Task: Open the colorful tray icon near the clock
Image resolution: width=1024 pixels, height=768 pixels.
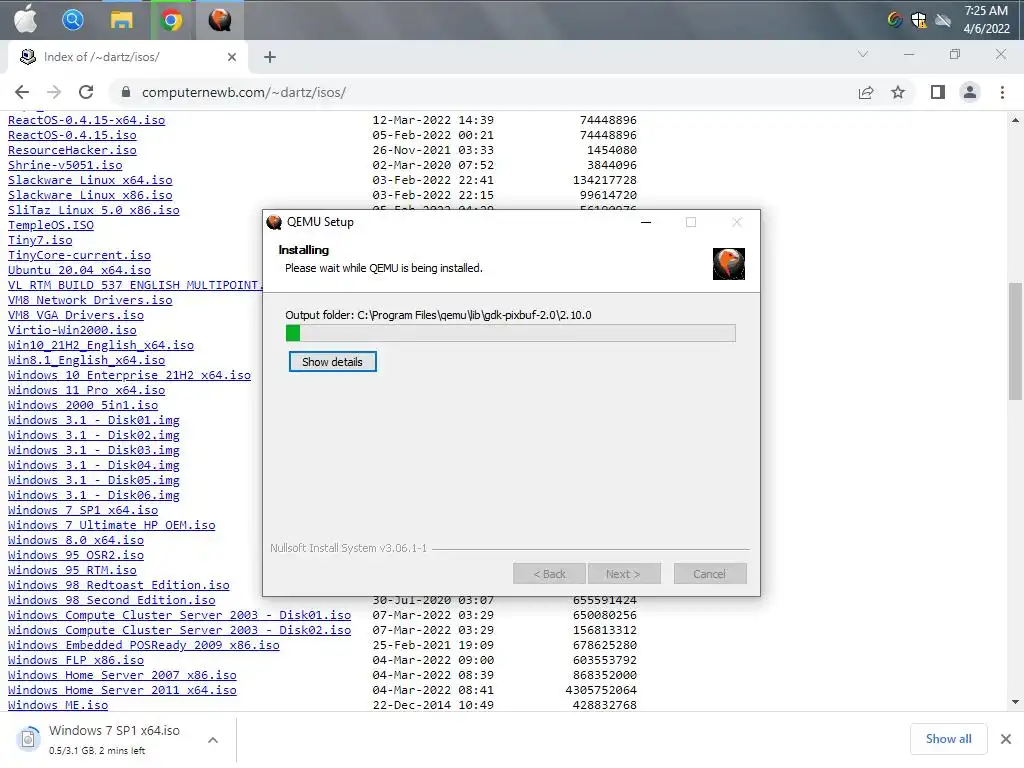Action: [x=895, y=20]
